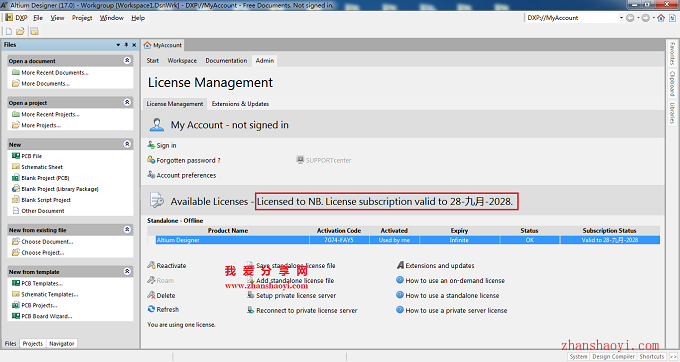This screenshot has height=362, width=680.
Task: Click the back navigation arrow icon
Action: pyautogui.click(x=630, y=18)
